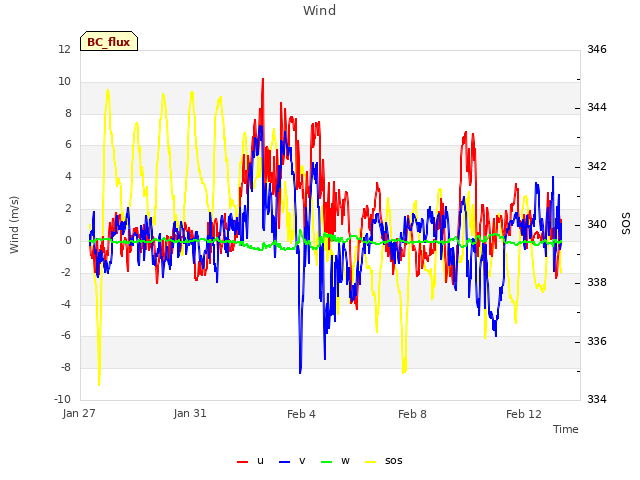Screen dimensions: 640x480
Task: Toggle the 'u' legend text
Action: [260, 461]
